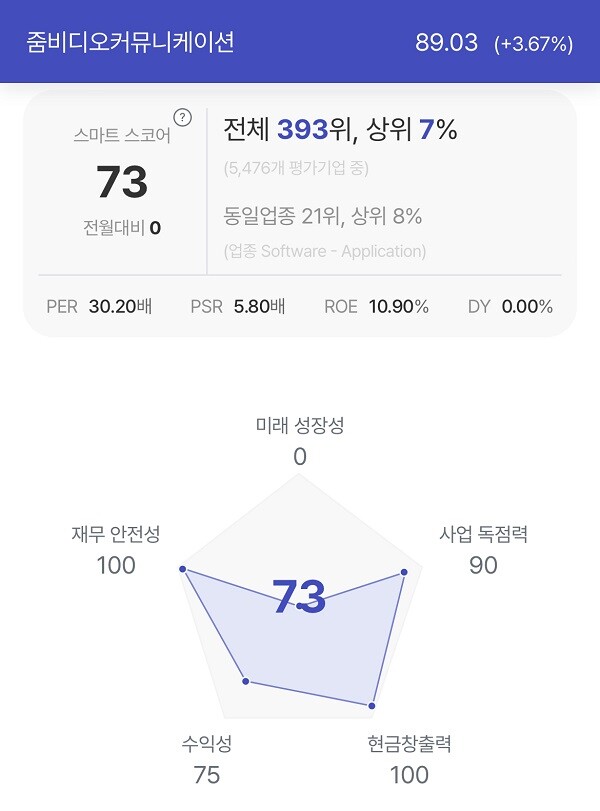Select the PER 30.20배 metric
The width and height of the screenshot is (600, 811).
click(99, 306)
